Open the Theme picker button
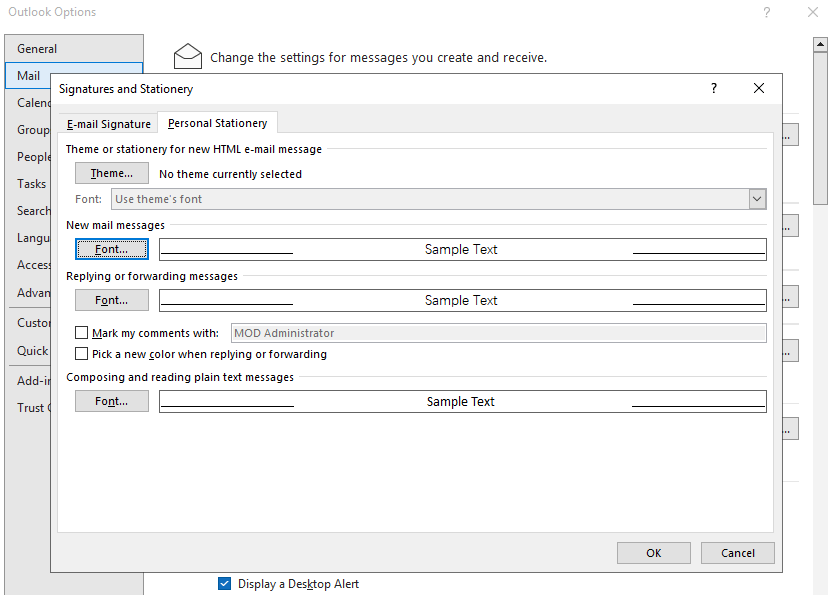The image size is (834, 595). (x=112, y=173)
